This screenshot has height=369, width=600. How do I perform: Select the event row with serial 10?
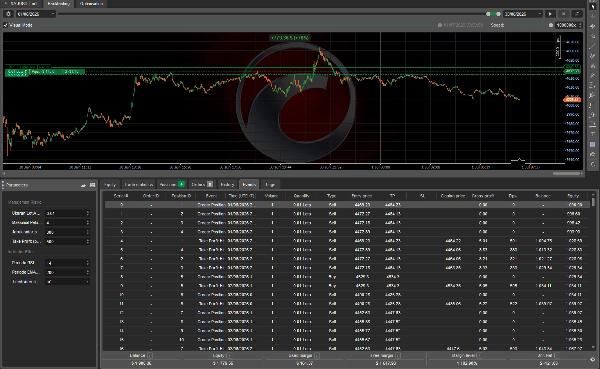[347, 295]
